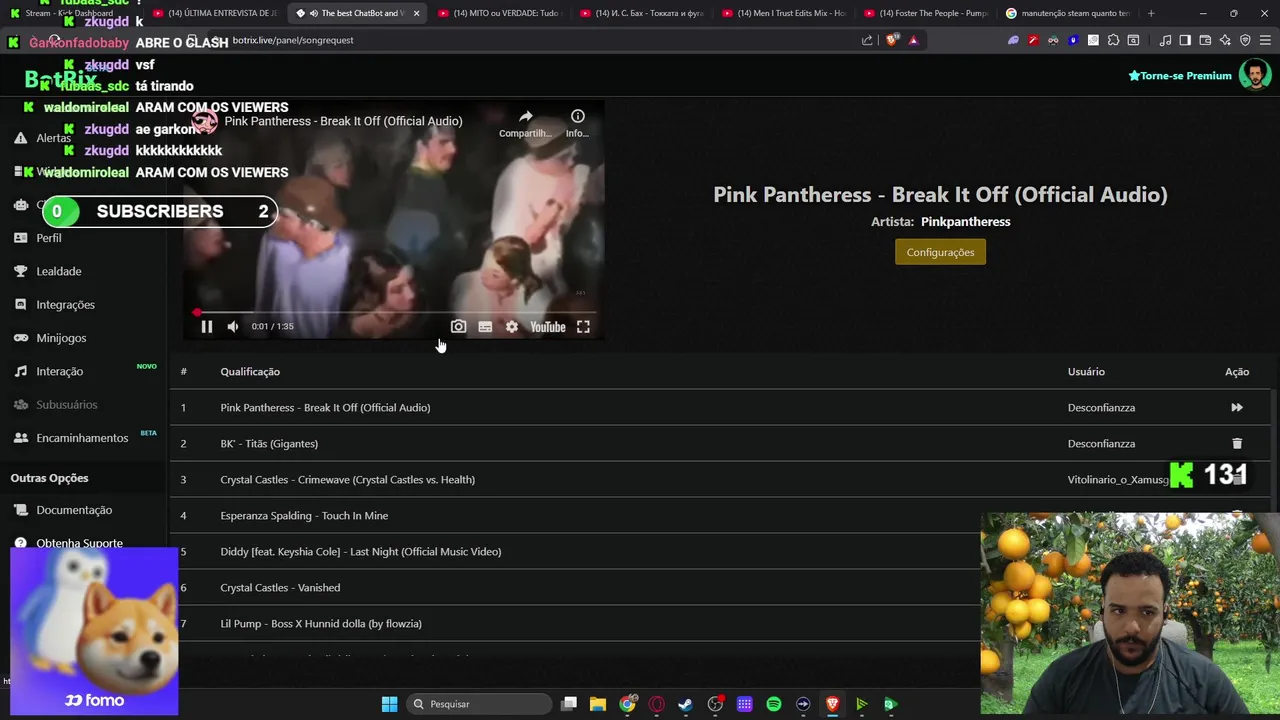The width and height of the screenshot is (1280, 720).
Task: Open the video player settings gear
Action: 512,327
